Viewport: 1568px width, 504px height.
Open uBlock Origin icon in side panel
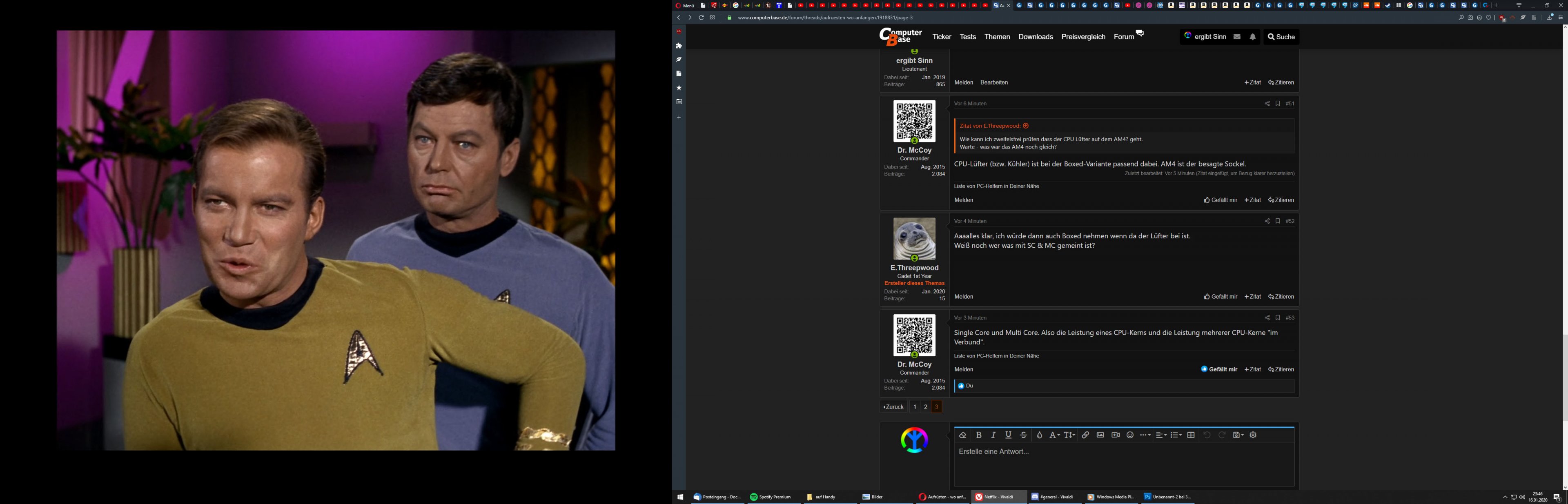[679, 32]
